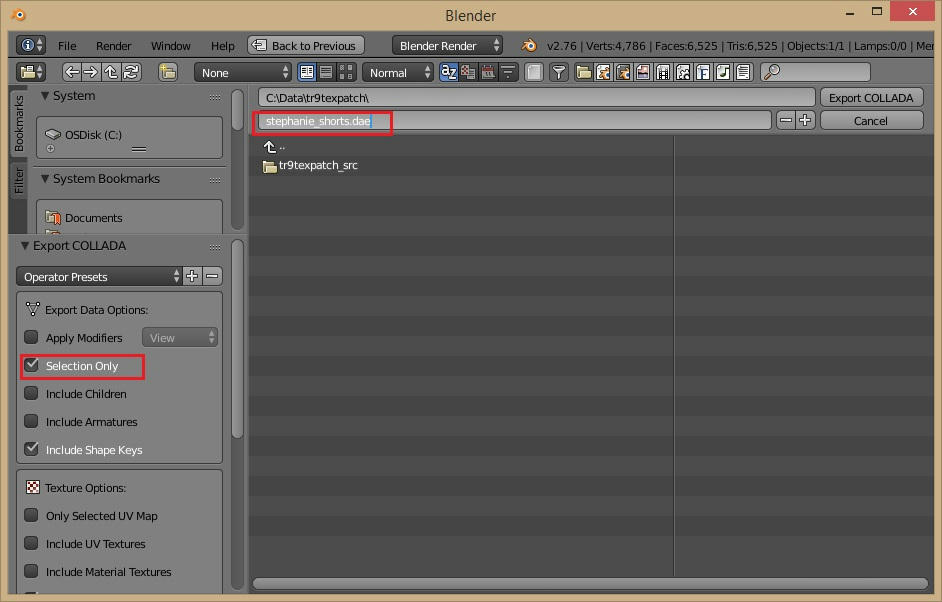Enable Only Selected UV Map checkbox
Viewport: 942px width, 602px height.
(x=31, y=515)
